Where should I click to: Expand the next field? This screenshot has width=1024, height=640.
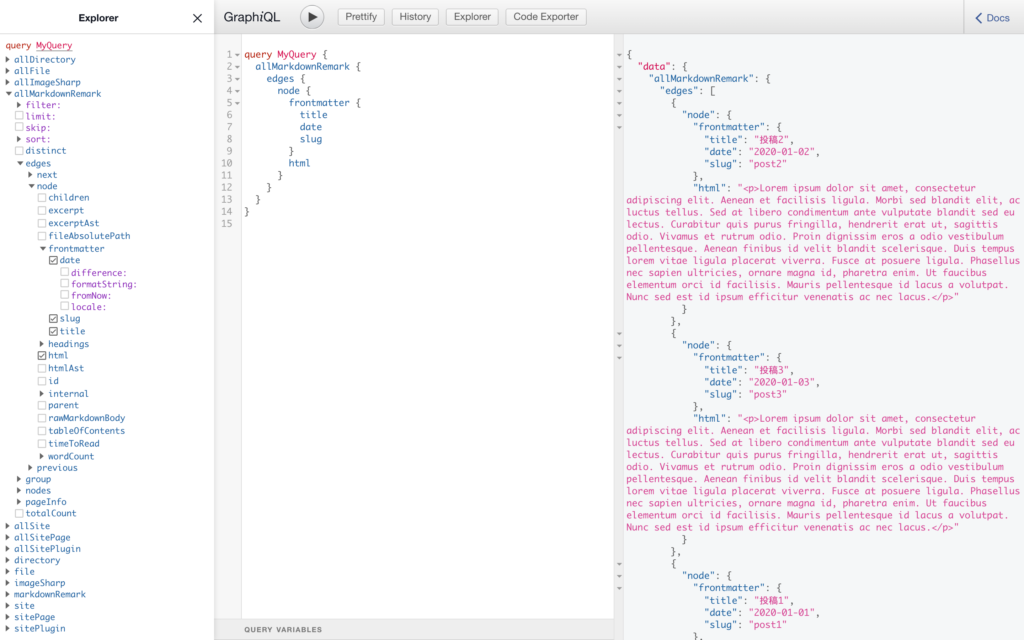point(31,174)
